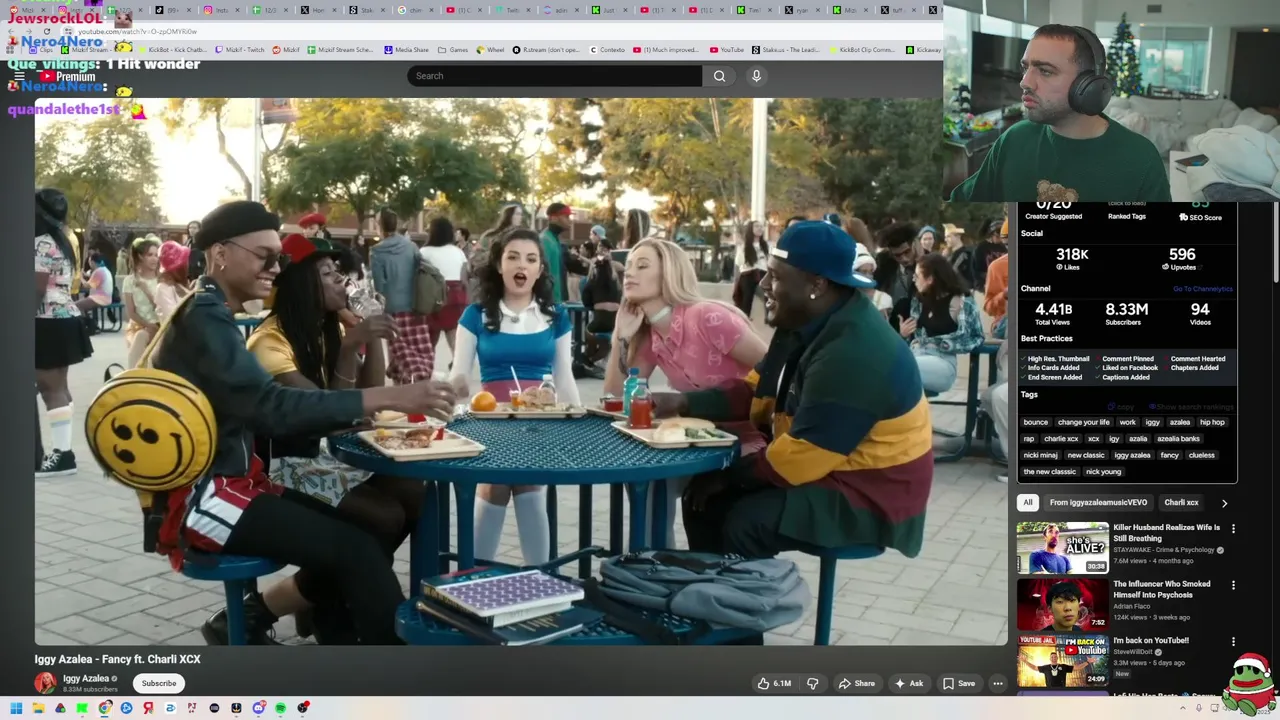Image resolution: width=1280 pixels, height=720 pixels.
Task: Show more chips with right arrow
Action: (x=1224, y=503)
